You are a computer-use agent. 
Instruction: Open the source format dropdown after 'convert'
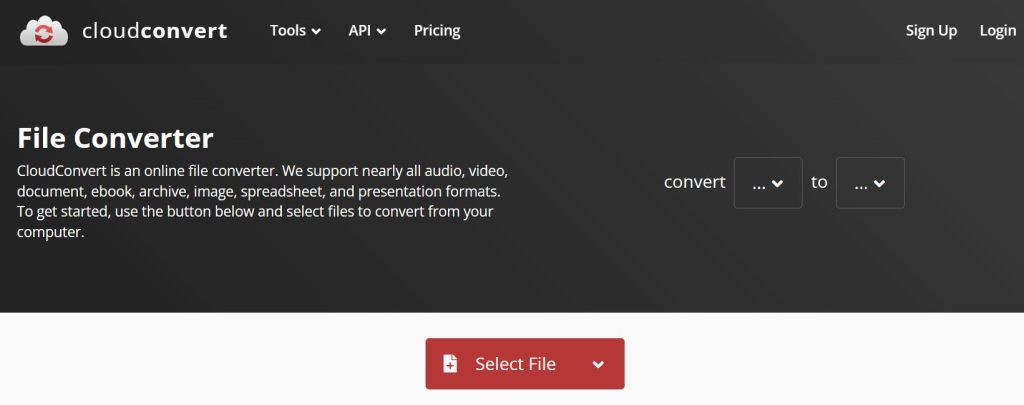[768, 183]
